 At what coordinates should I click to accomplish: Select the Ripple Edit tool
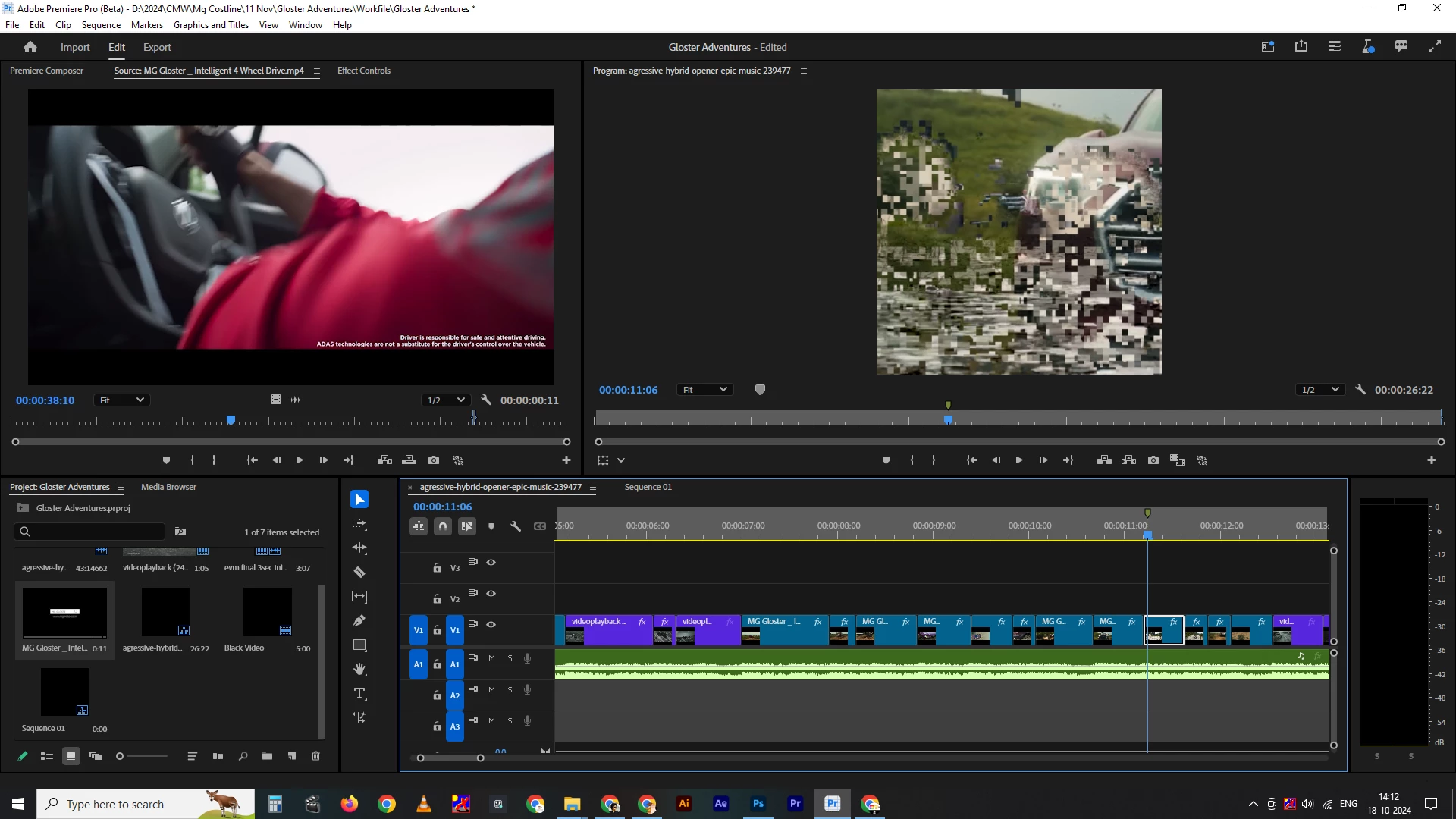coord(359,548)
